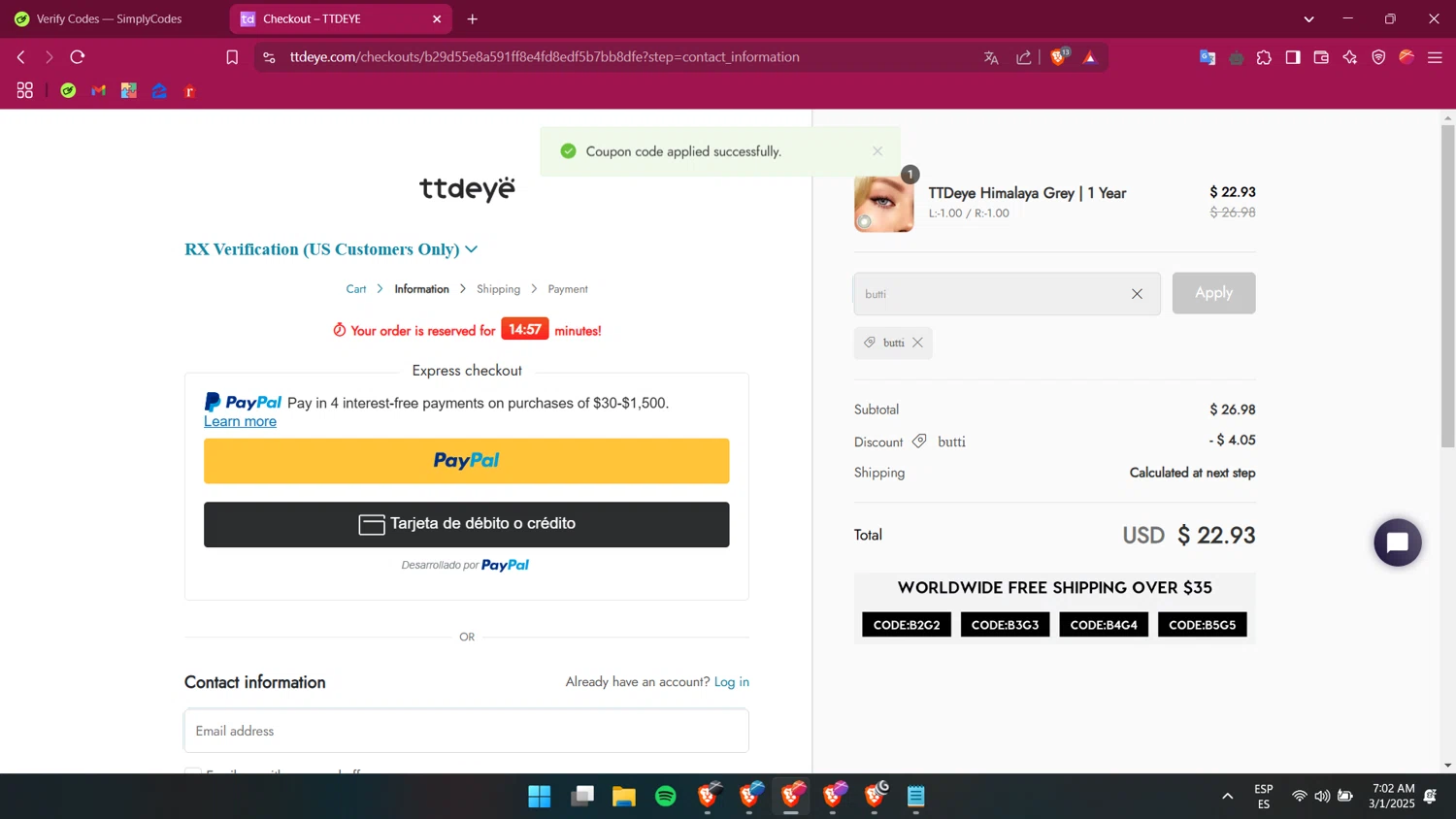Image resolution: width=1456 pixels, height=819 pixels.
Task: Show hidden system tray icons
Action: pos(1227,797)
